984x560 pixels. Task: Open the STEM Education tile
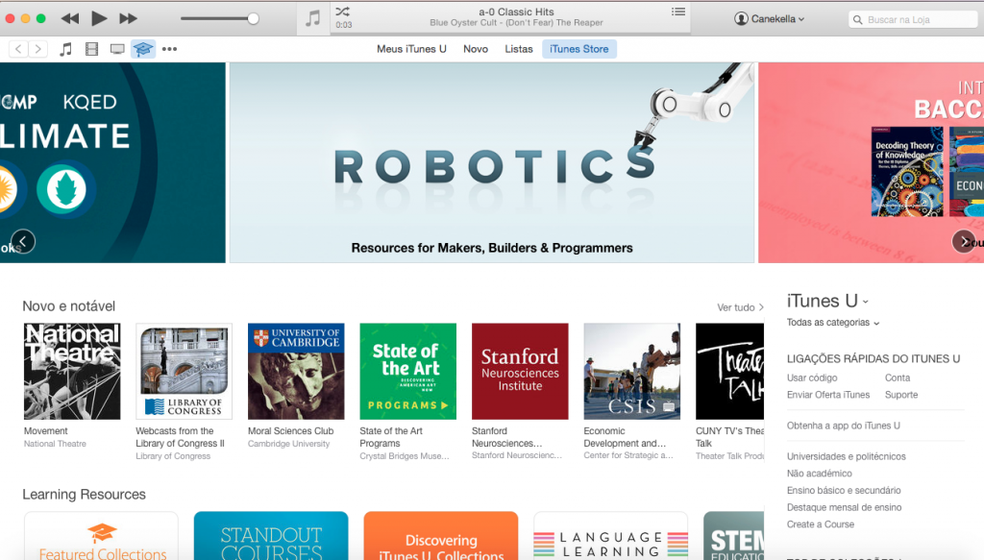pyautogui.click(x=734, y=536)
